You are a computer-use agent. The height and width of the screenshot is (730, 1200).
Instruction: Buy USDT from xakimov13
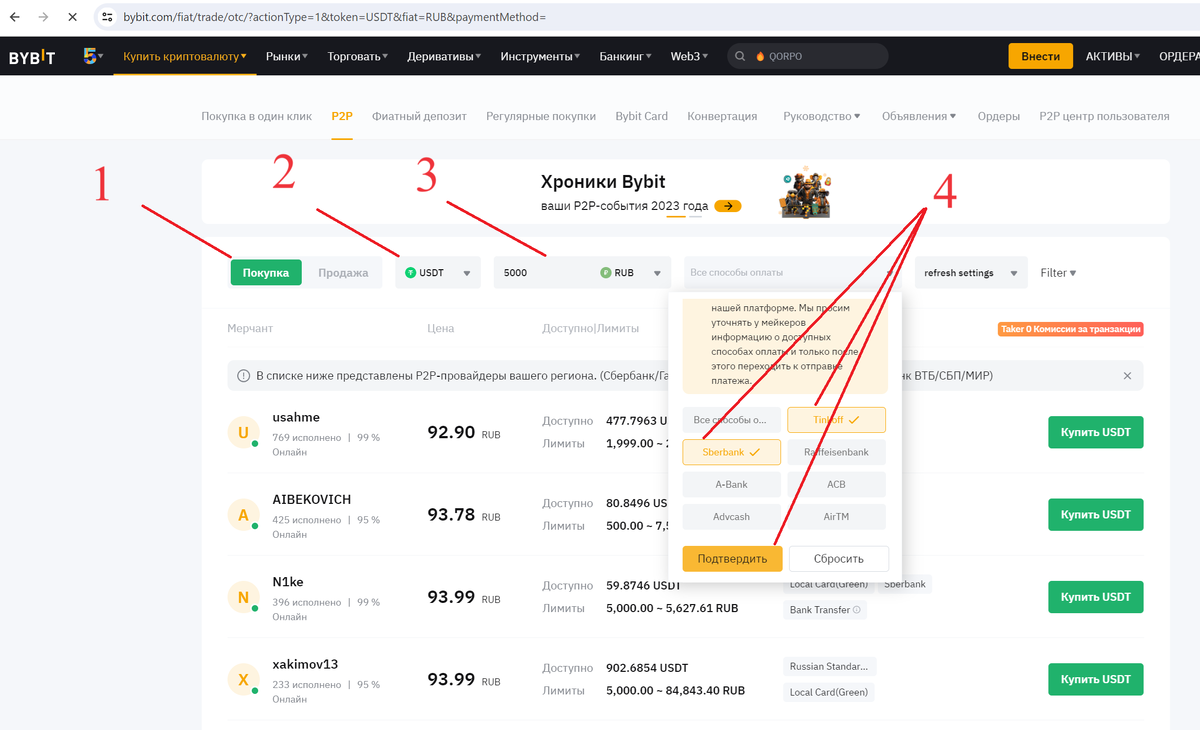click(x=1095, y=680)
